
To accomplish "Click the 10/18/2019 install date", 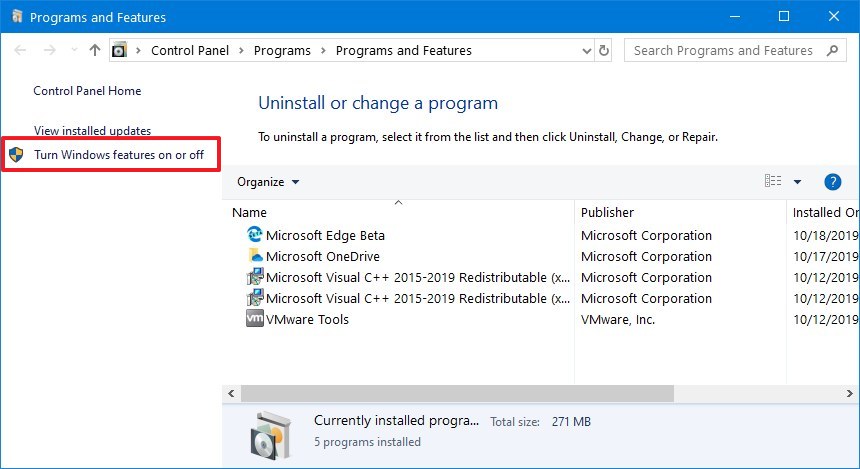I will 825,235.
